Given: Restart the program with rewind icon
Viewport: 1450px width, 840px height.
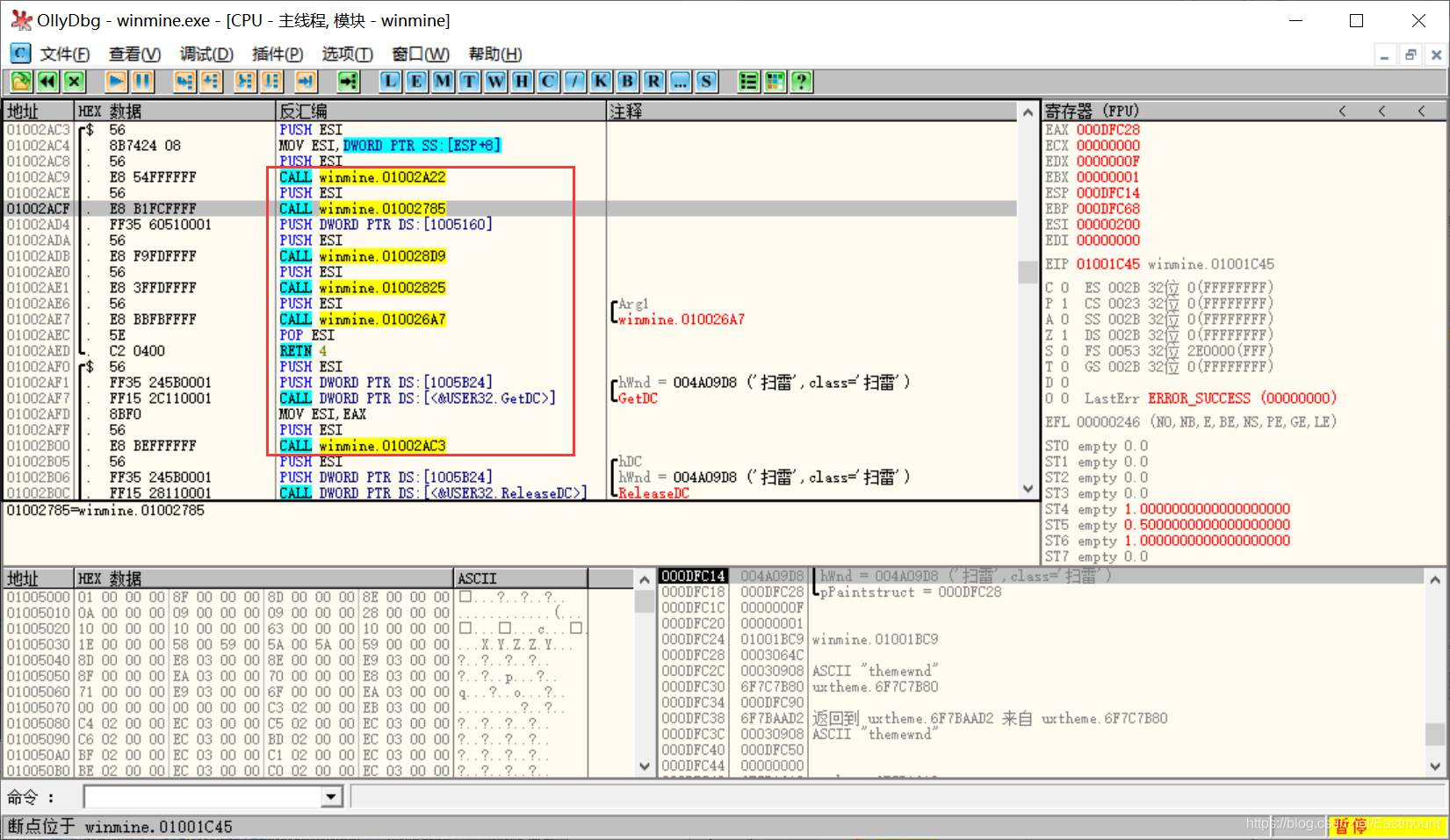Looking at the screenshot, I should click(47, 82).
